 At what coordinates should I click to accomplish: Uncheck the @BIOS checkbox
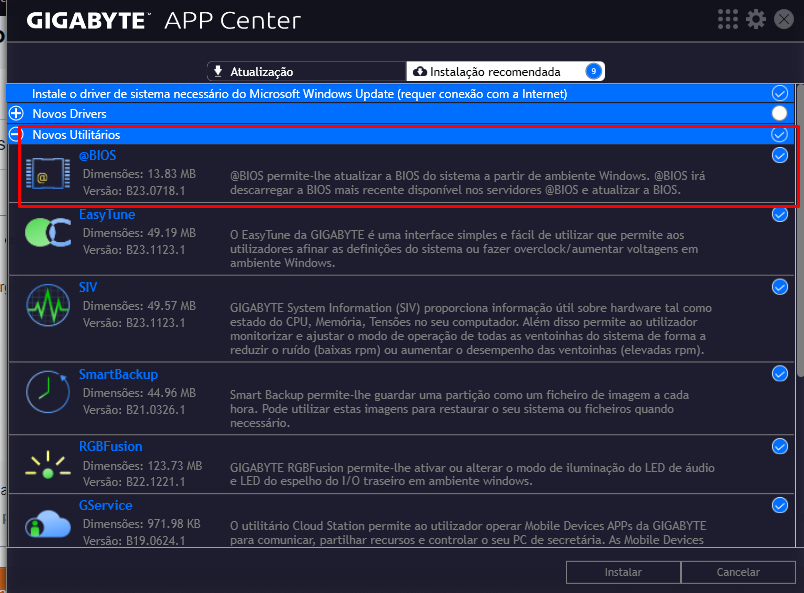(779, 155)
